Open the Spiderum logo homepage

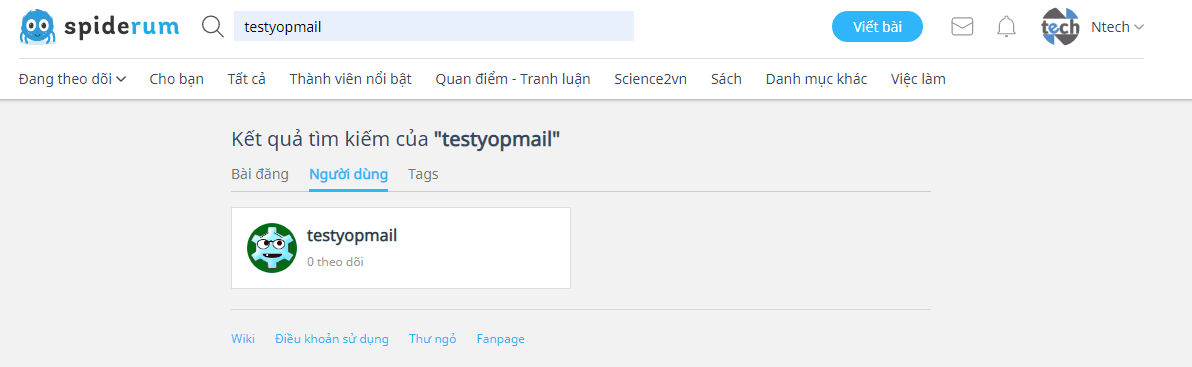point(99,27)
